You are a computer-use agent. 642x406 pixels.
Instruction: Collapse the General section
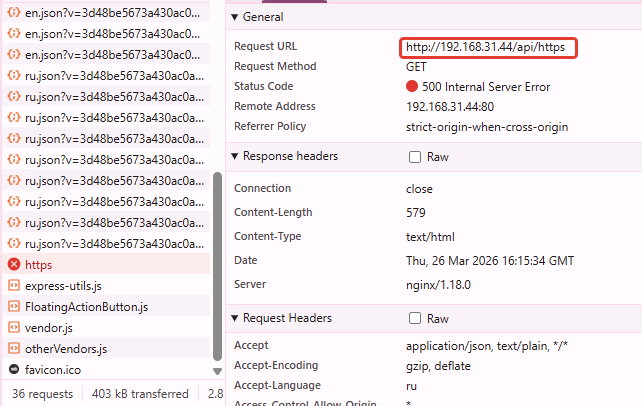(x=235, y=17)
